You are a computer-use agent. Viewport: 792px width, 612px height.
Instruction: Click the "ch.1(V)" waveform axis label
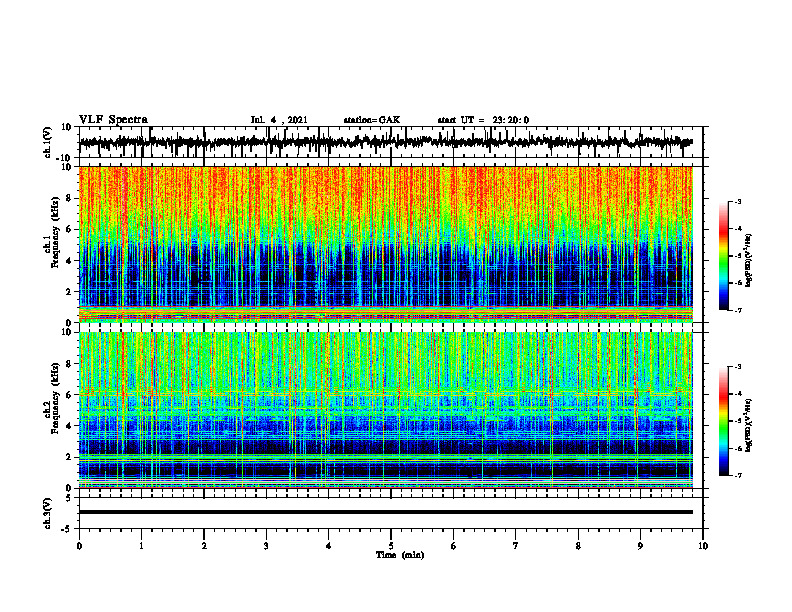pos(48,142)
